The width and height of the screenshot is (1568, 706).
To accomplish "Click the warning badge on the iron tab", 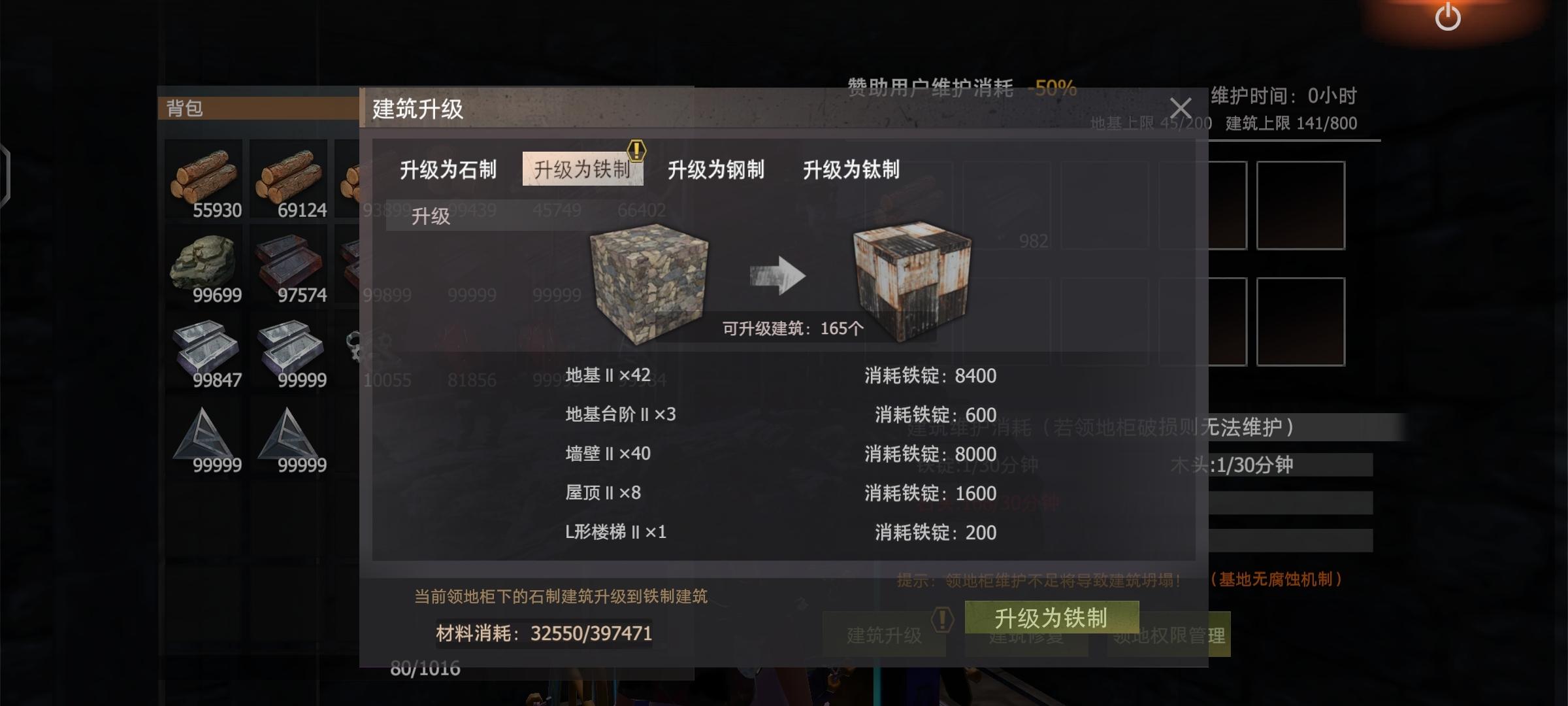I will [636, 151].
